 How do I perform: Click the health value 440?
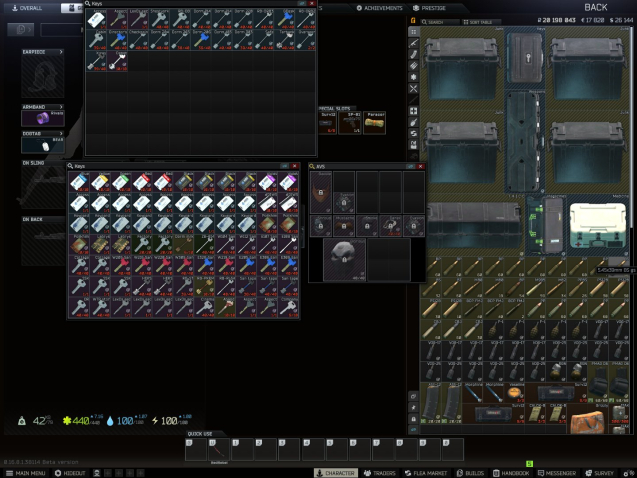click(81, 421)
